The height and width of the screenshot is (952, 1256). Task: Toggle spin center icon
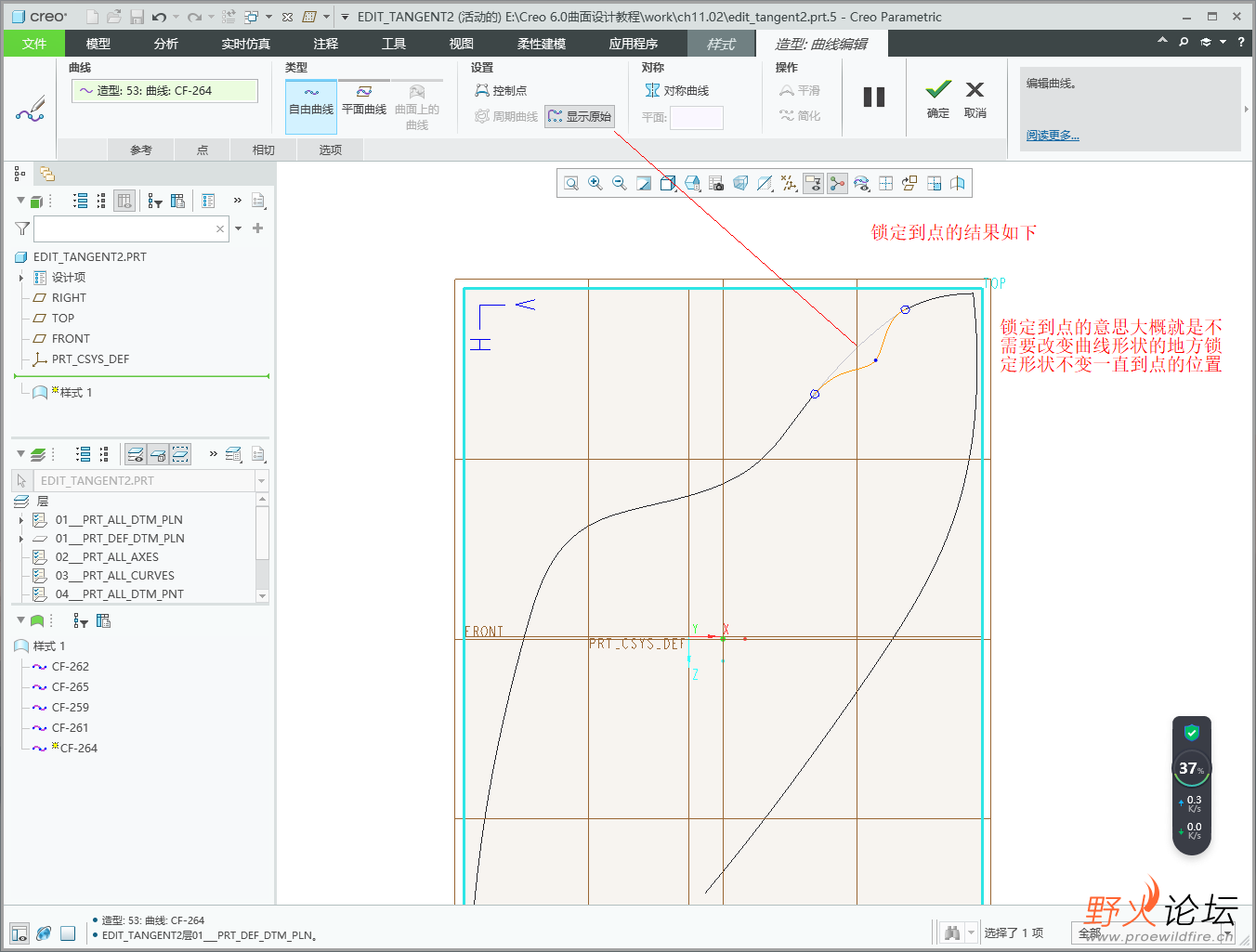click(x=837, y=183)
